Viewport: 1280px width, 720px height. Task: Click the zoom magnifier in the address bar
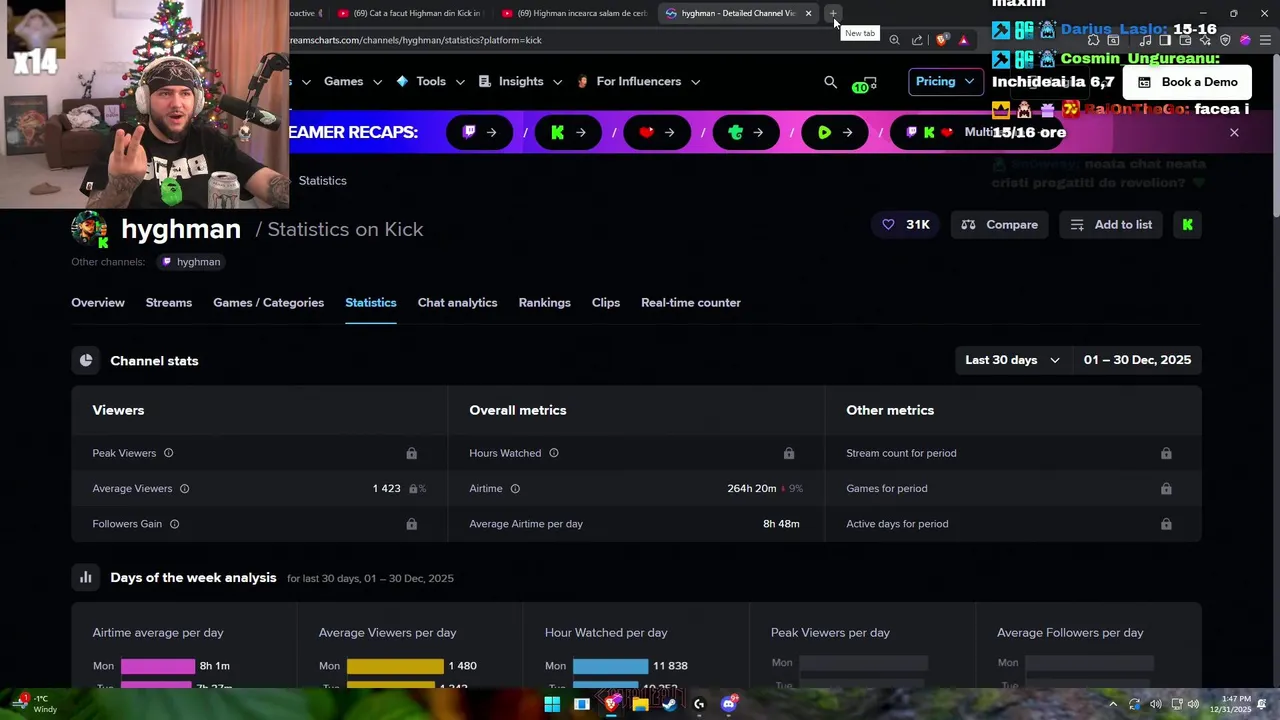894,40
